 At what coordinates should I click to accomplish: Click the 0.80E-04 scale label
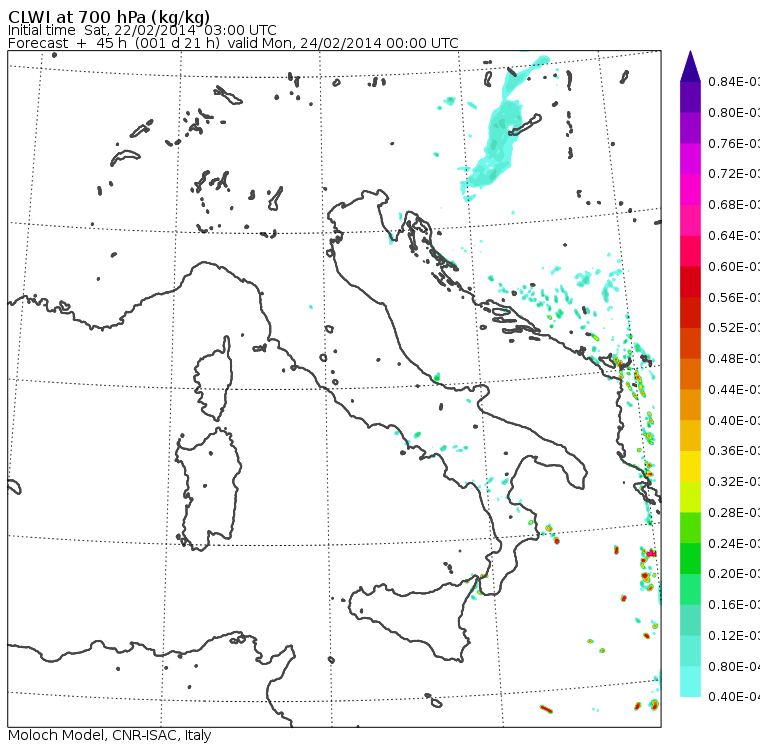point(734,667)
